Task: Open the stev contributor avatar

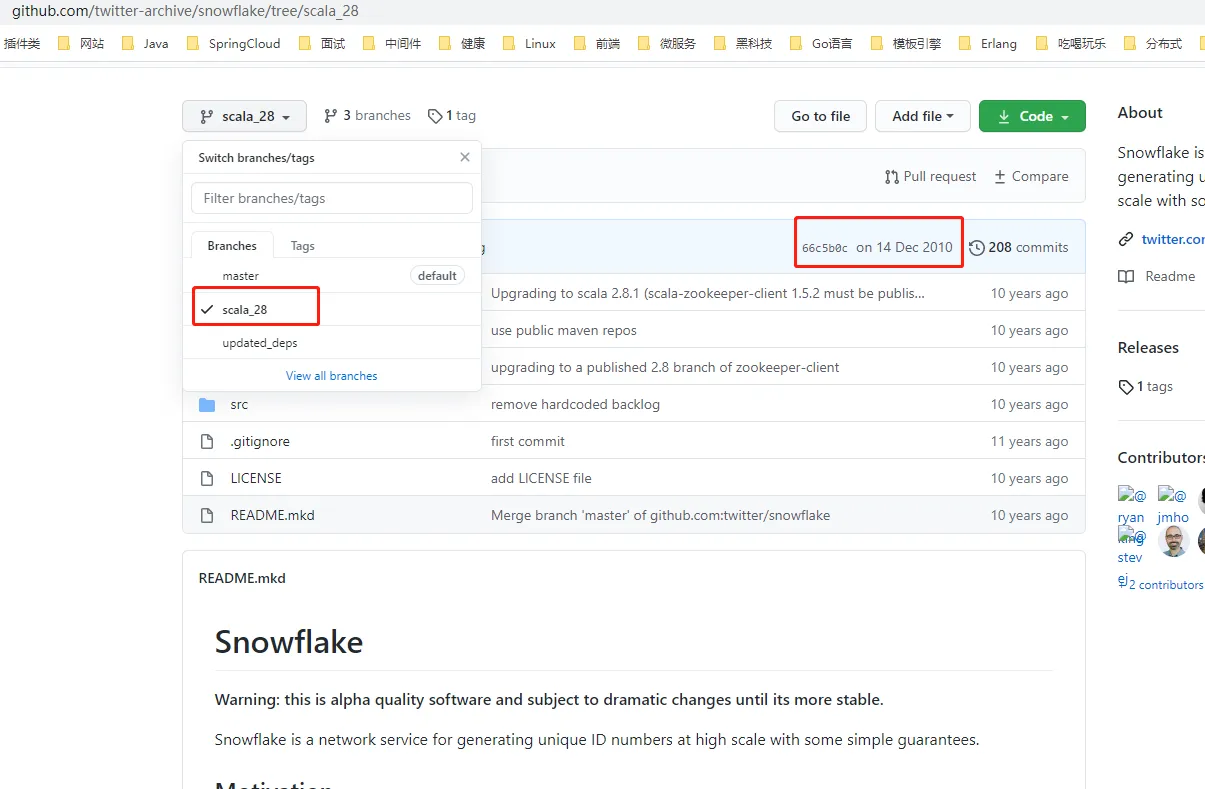Action: 1131,546
